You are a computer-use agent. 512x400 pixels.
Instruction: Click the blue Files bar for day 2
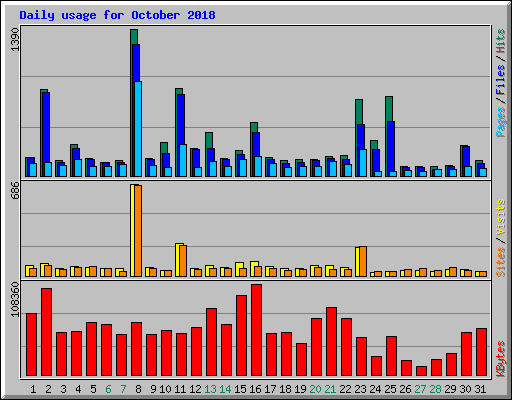pos(47,127)
